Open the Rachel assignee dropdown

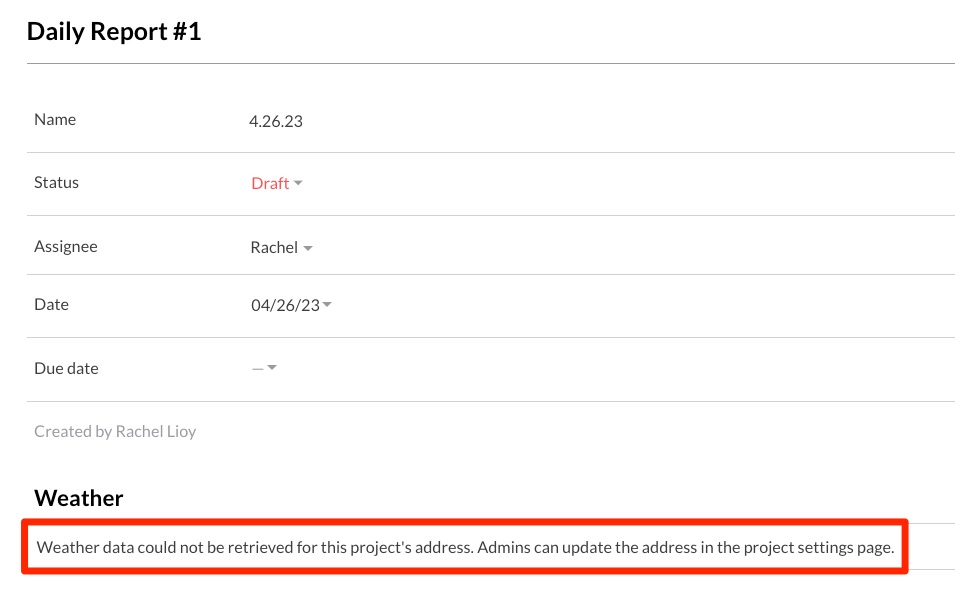(x=274, y=247)
